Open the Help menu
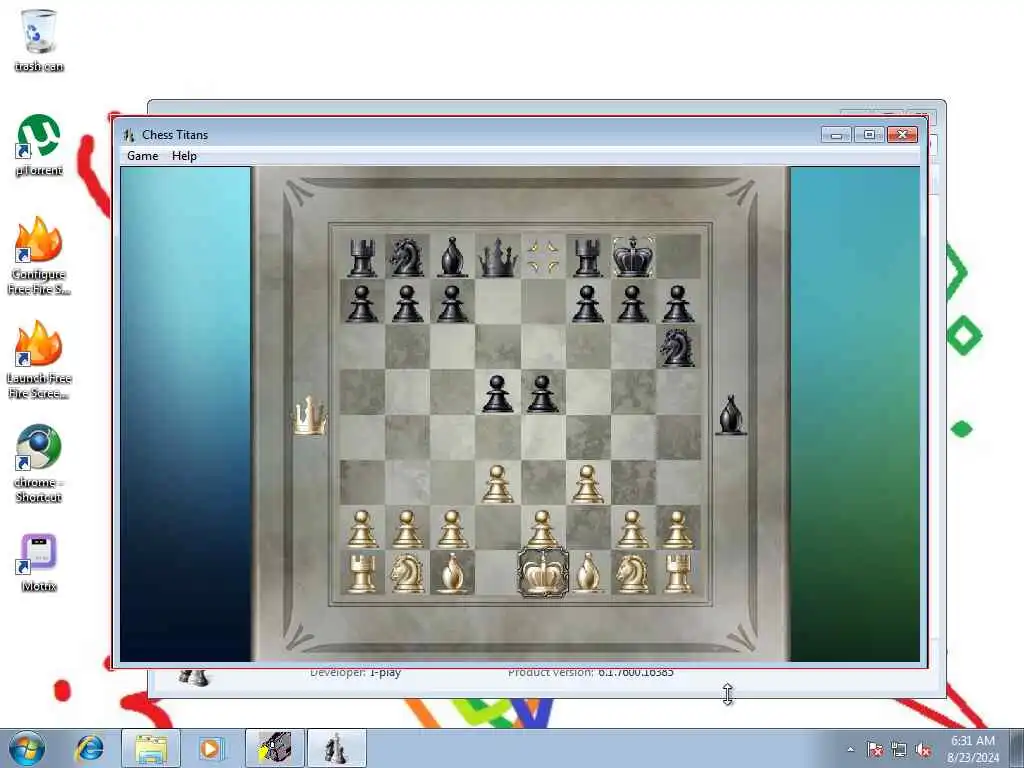 click(x=184, y=155)
